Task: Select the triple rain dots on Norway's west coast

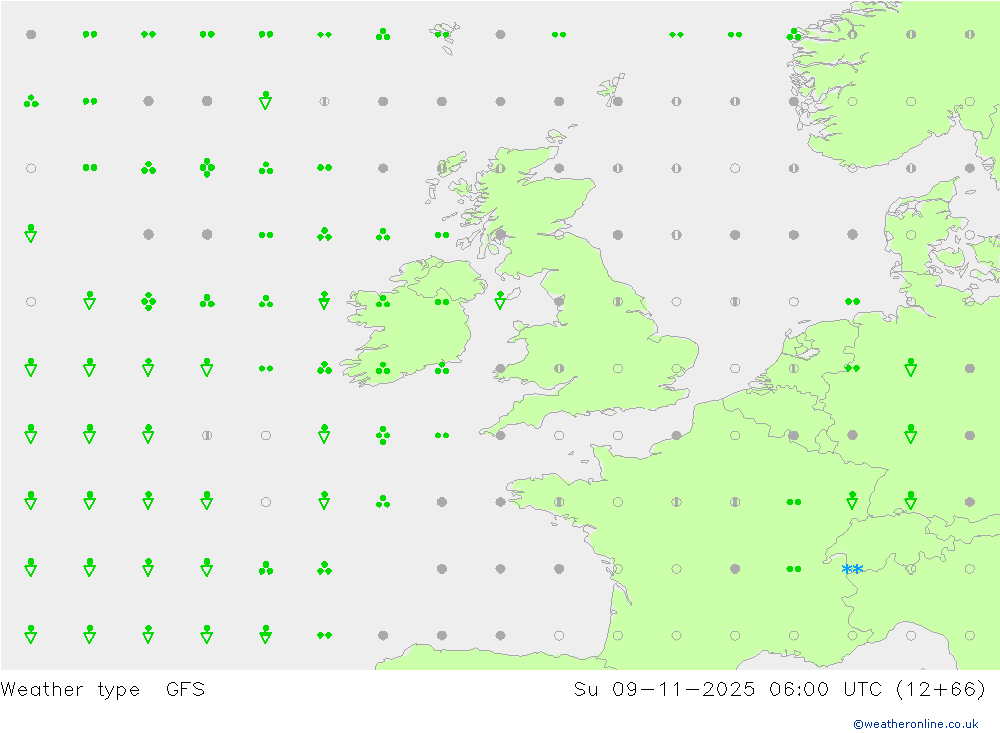Action: click(x=793, y=34)
